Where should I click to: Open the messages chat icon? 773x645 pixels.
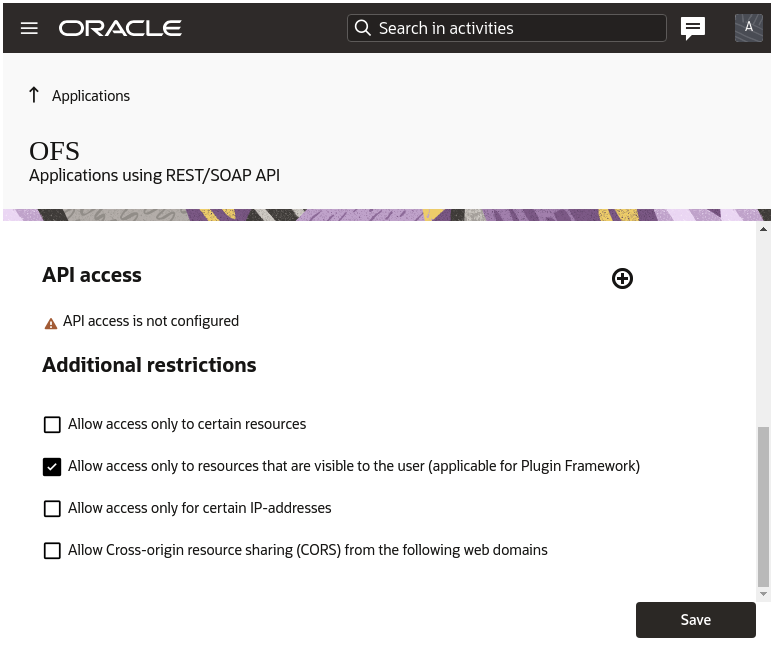[693, 28]
